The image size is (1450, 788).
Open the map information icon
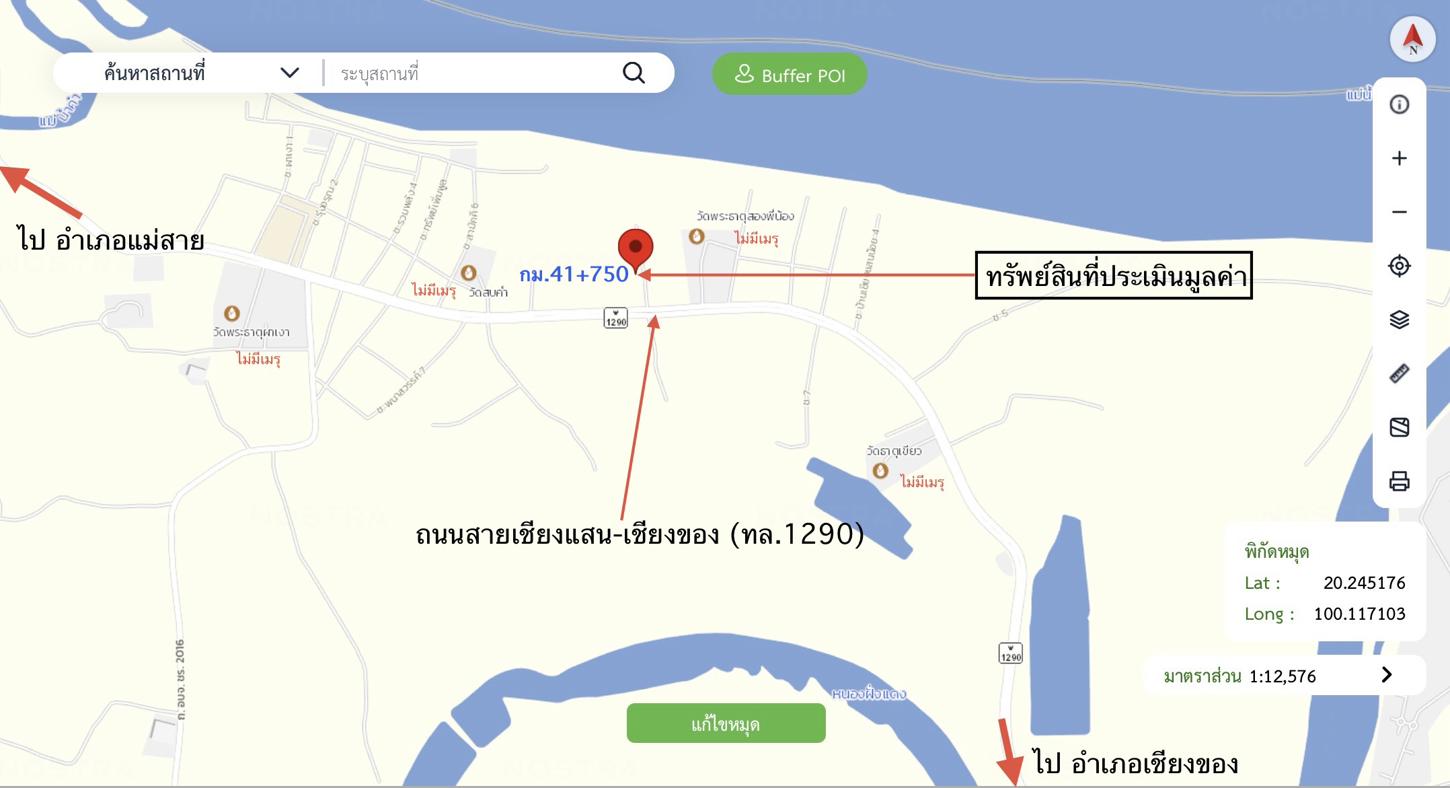[1399, 104]
